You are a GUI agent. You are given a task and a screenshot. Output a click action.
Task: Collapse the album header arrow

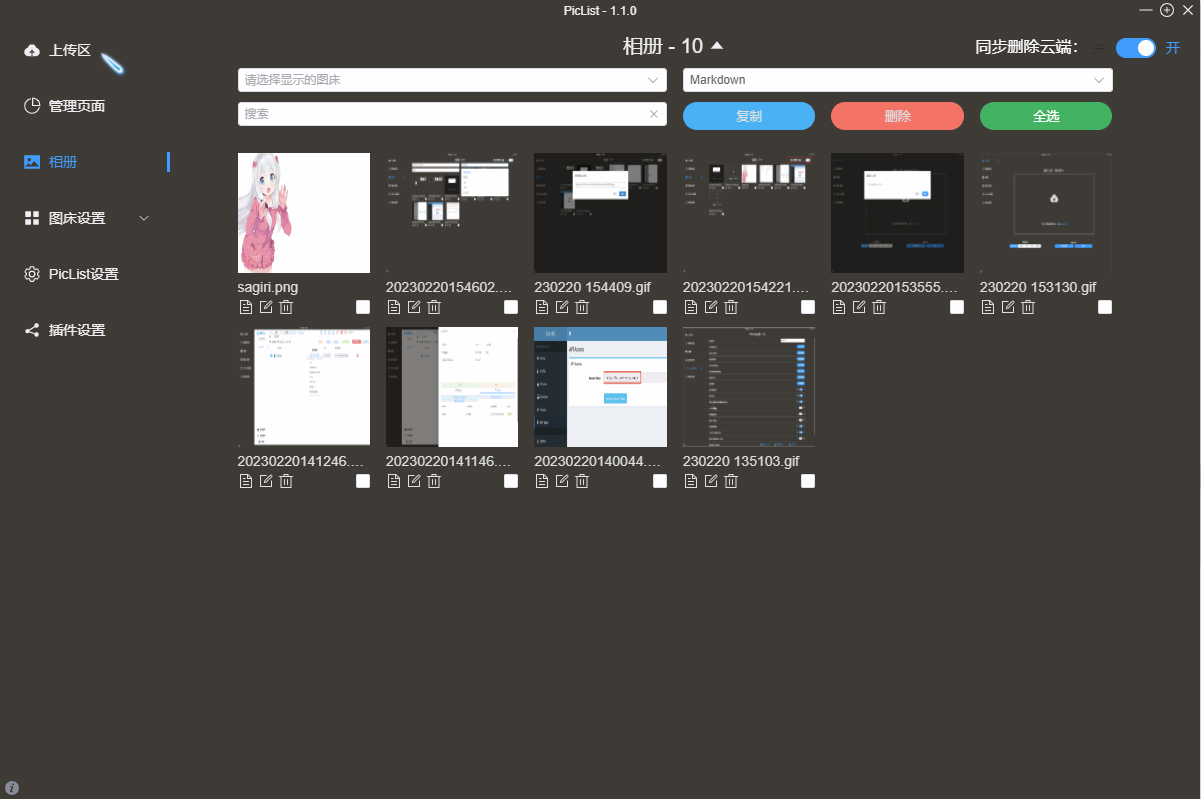click(717, 46)
